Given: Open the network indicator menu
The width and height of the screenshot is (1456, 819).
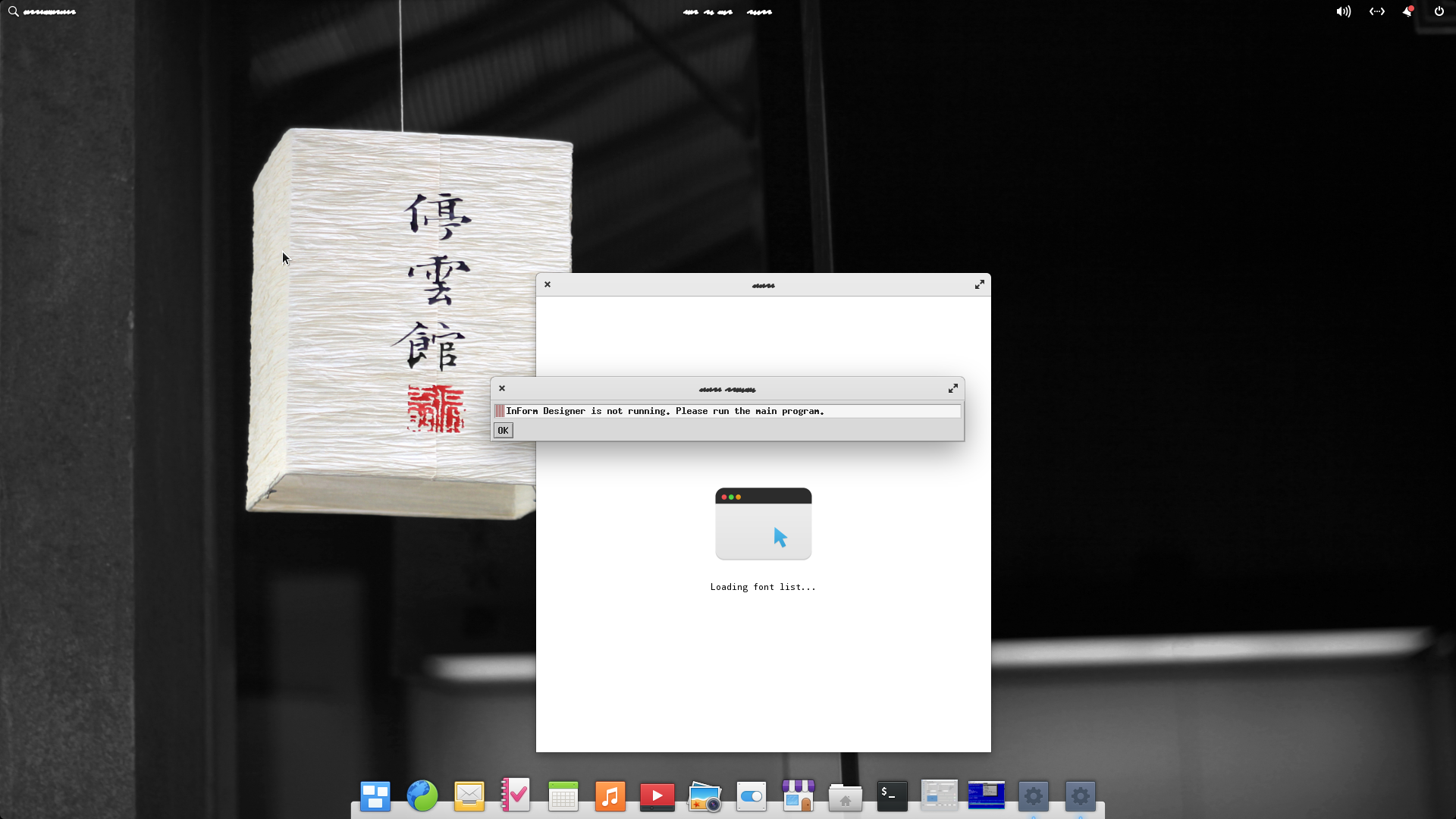Looking at the screenshot, I should (1377, 11).
